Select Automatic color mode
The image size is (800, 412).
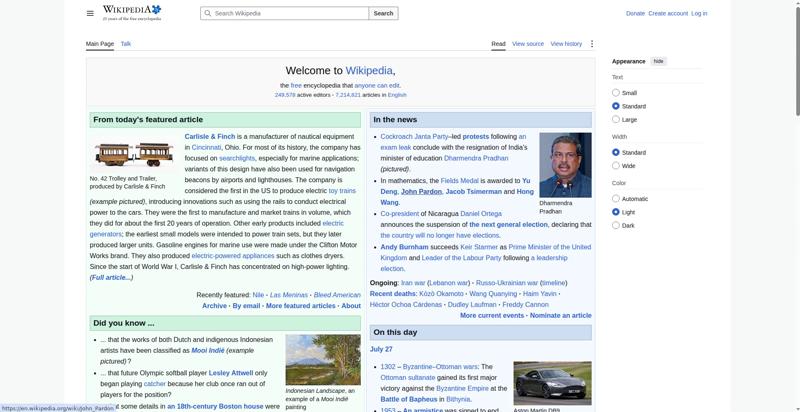616,199
